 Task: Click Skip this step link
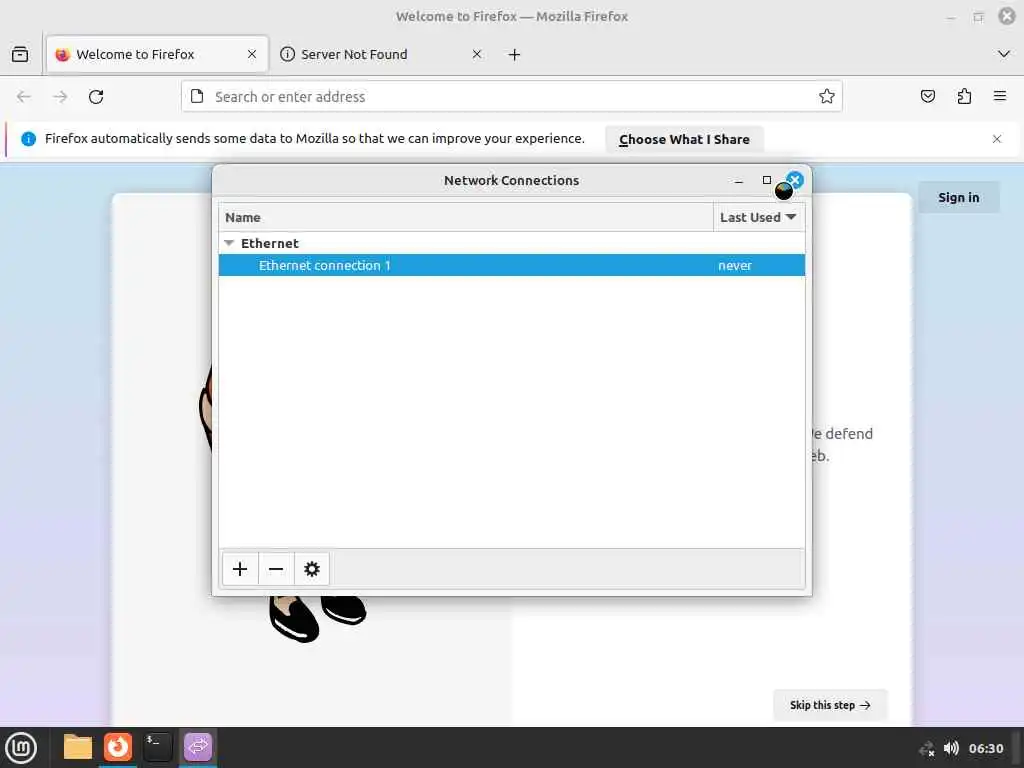[830, 705]
